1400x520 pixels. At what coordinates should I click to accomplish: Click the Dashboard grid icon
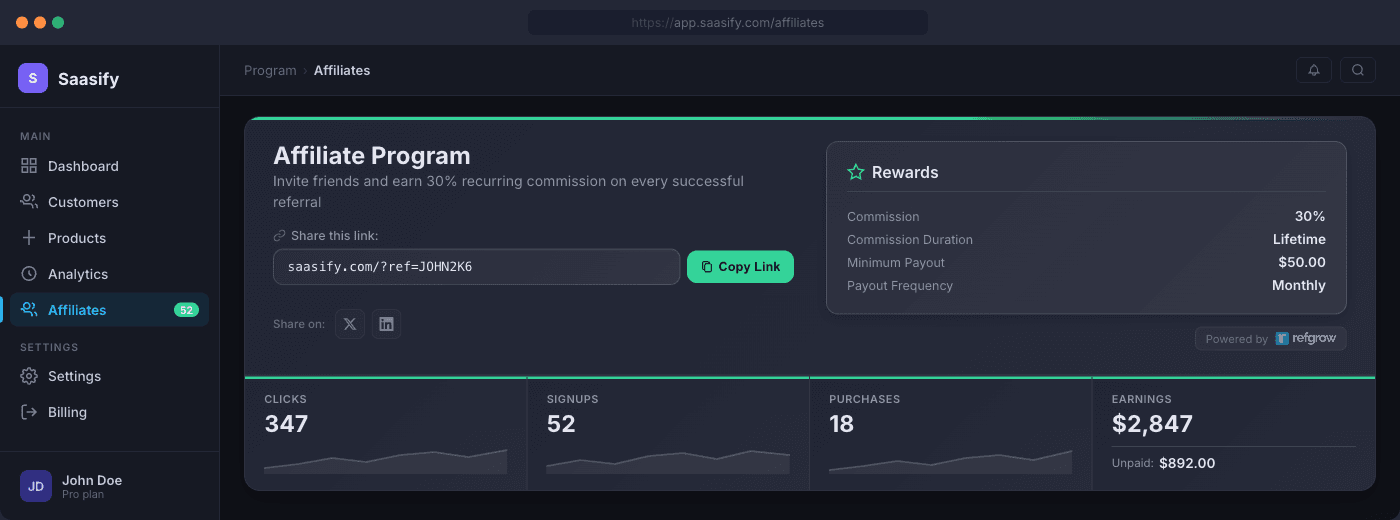(x=29, y=166)
